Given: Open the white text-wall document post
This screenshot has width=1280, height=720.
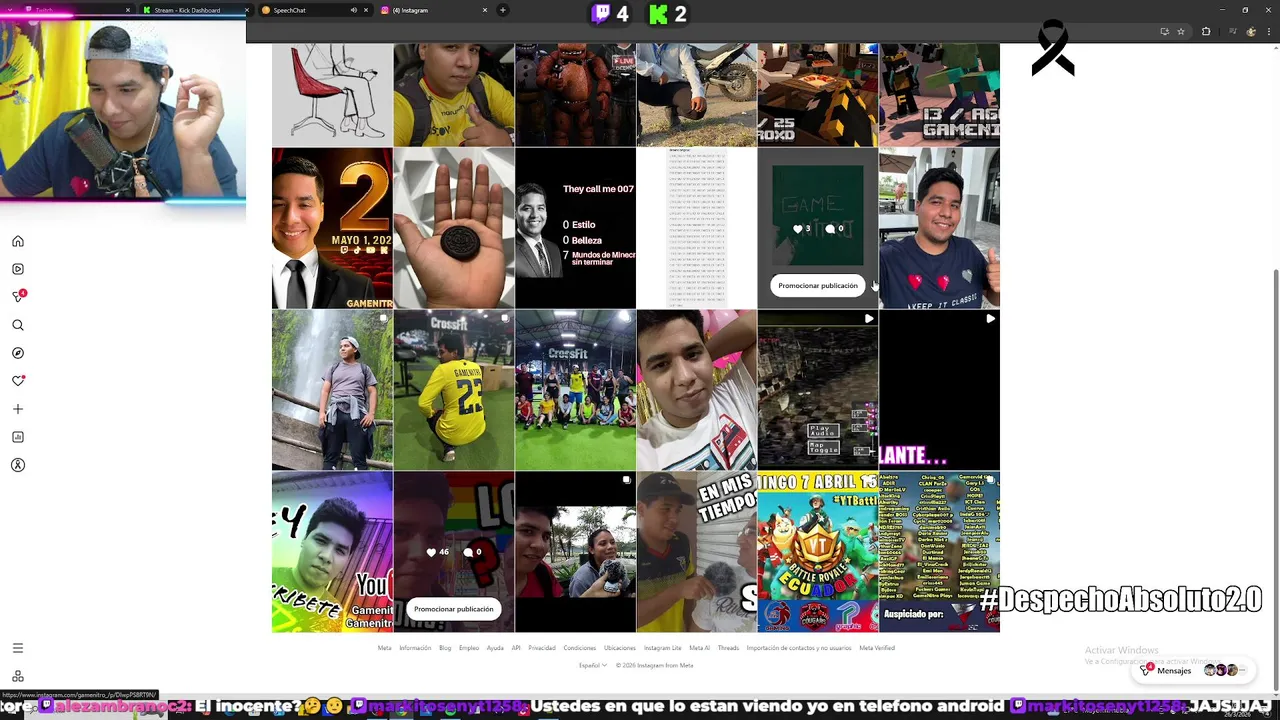Looking at the screenshot, I should coord(696,228).
